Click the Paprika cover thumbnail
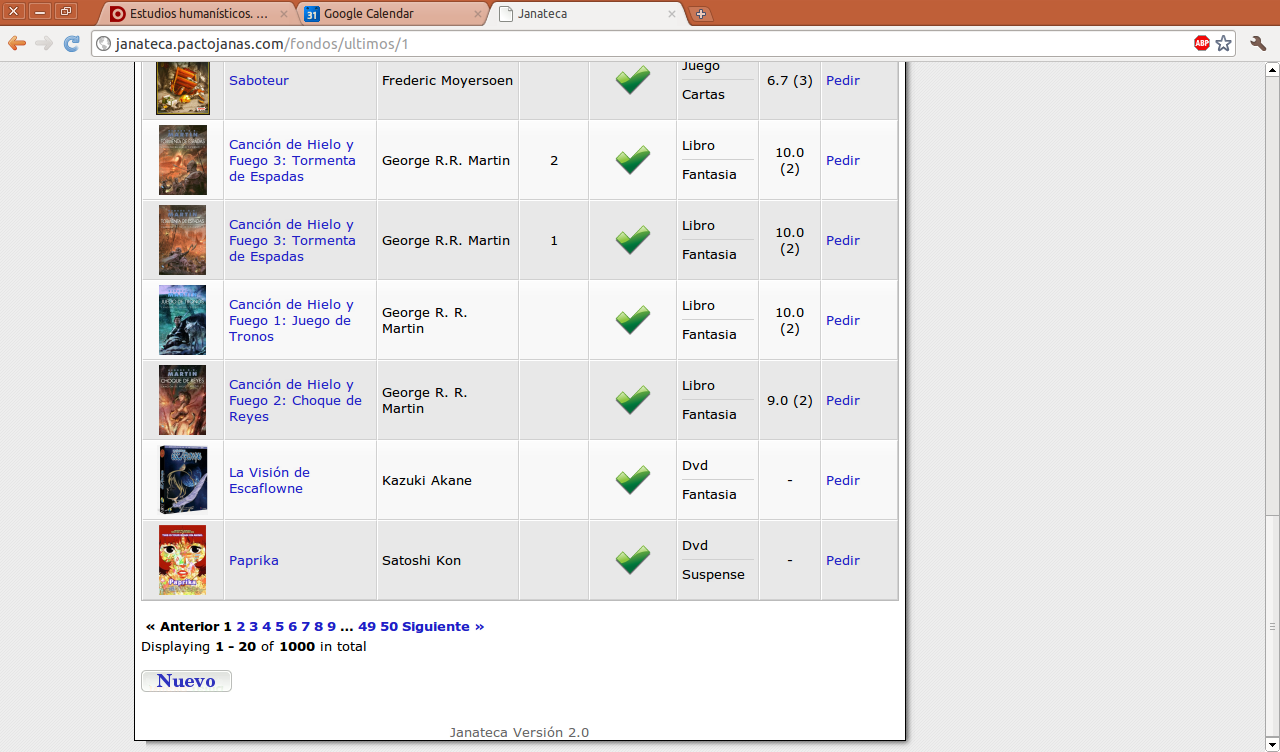The width and height of the screenshot is (1280, 752). [182, 560]
